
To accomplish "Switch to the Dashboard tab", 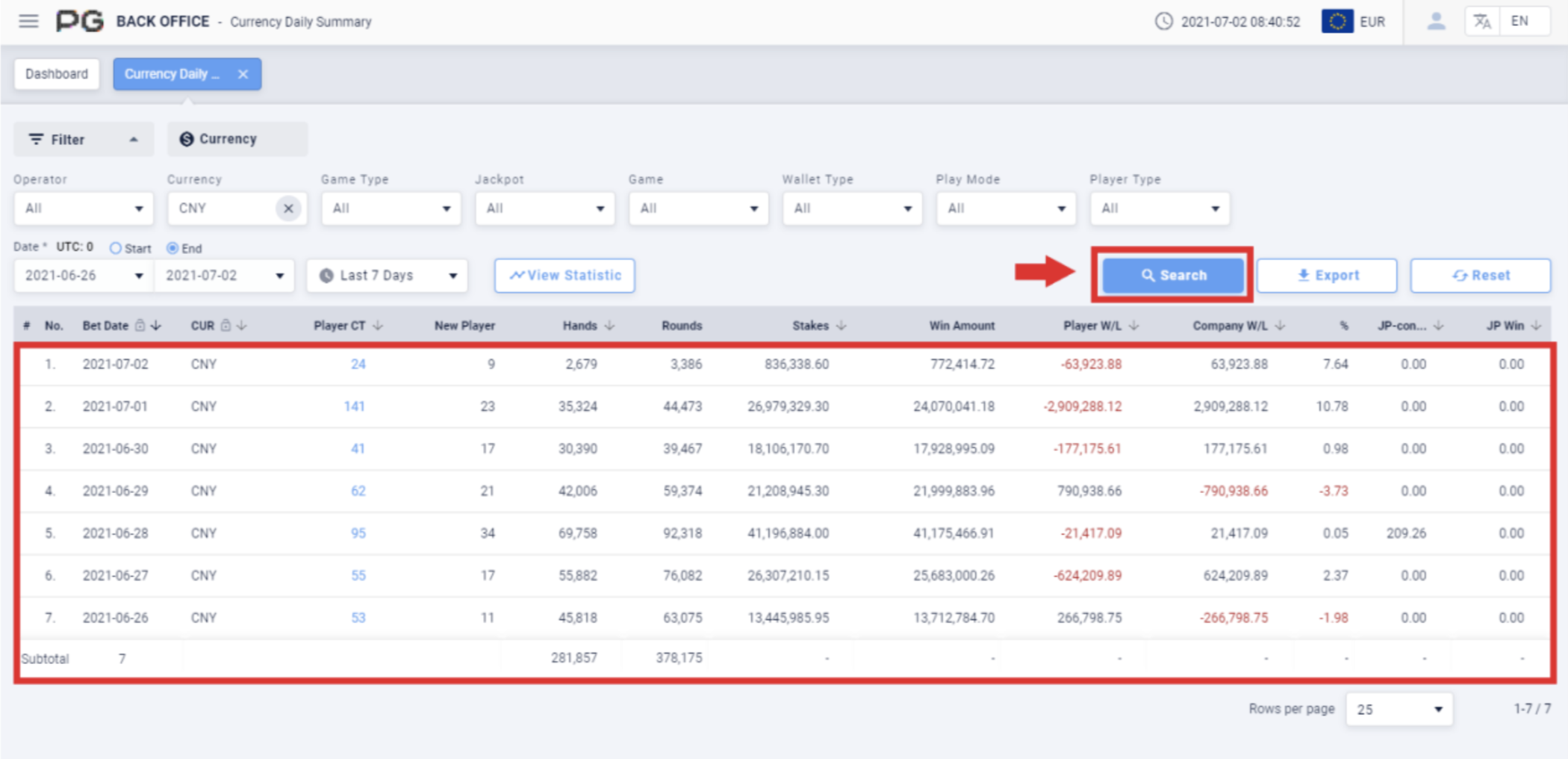I will [x=57, y=74].
